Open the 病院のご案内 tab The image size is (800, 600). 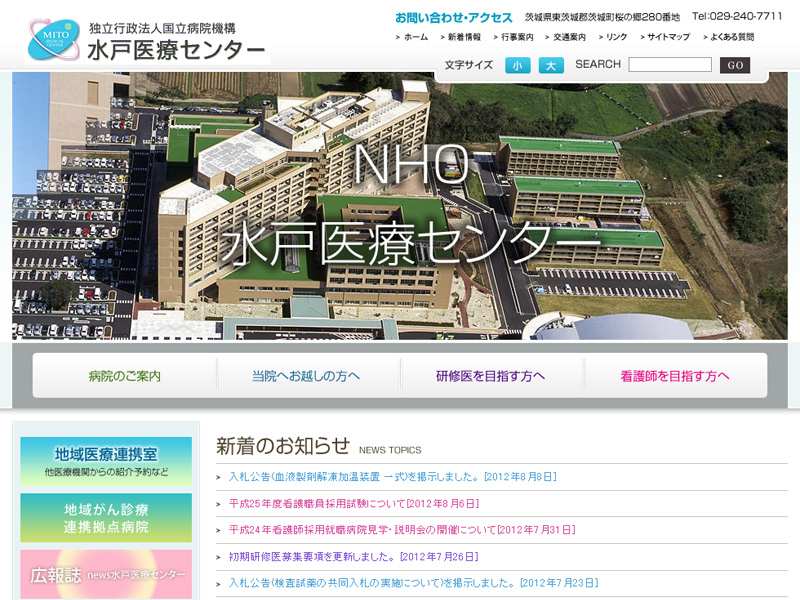pos(125,376)
